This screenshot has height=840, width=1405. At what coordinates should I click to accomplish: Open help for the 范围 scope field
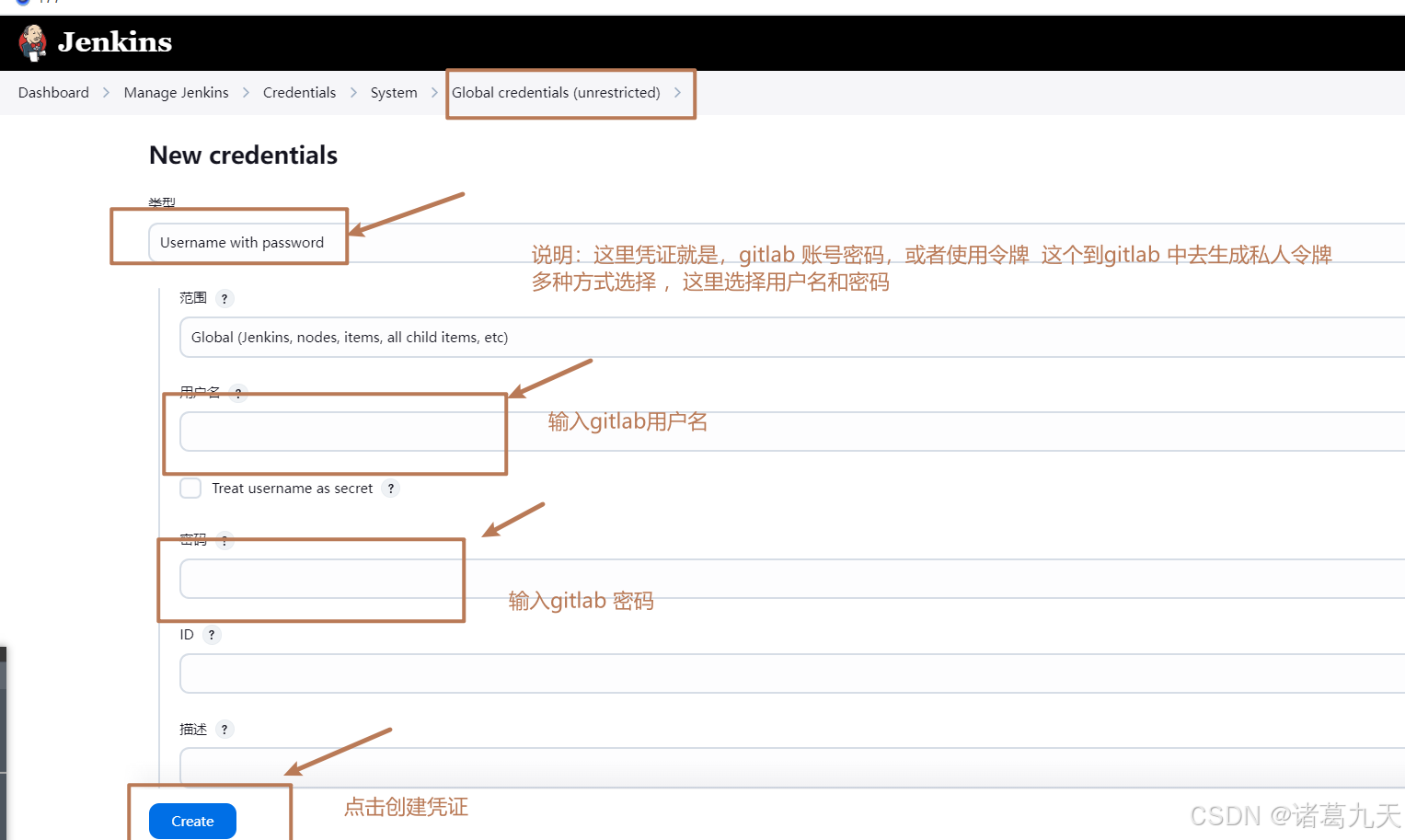point(225,298)
